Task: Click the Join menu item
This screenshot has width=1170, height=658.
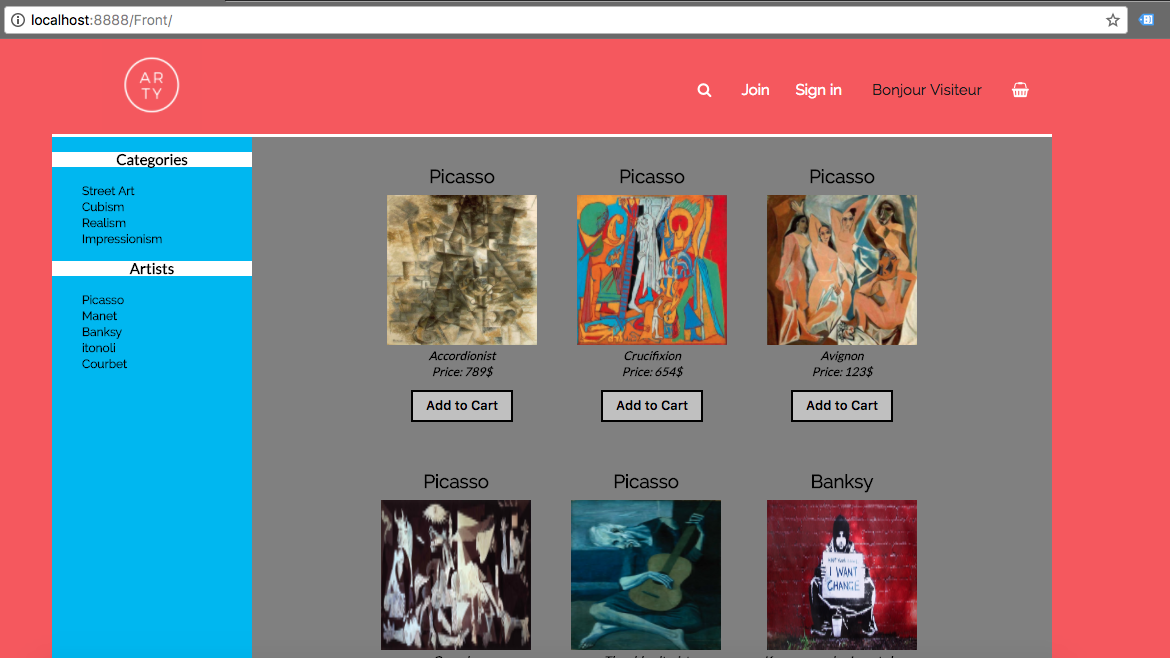Action: [x=755, y=90]
